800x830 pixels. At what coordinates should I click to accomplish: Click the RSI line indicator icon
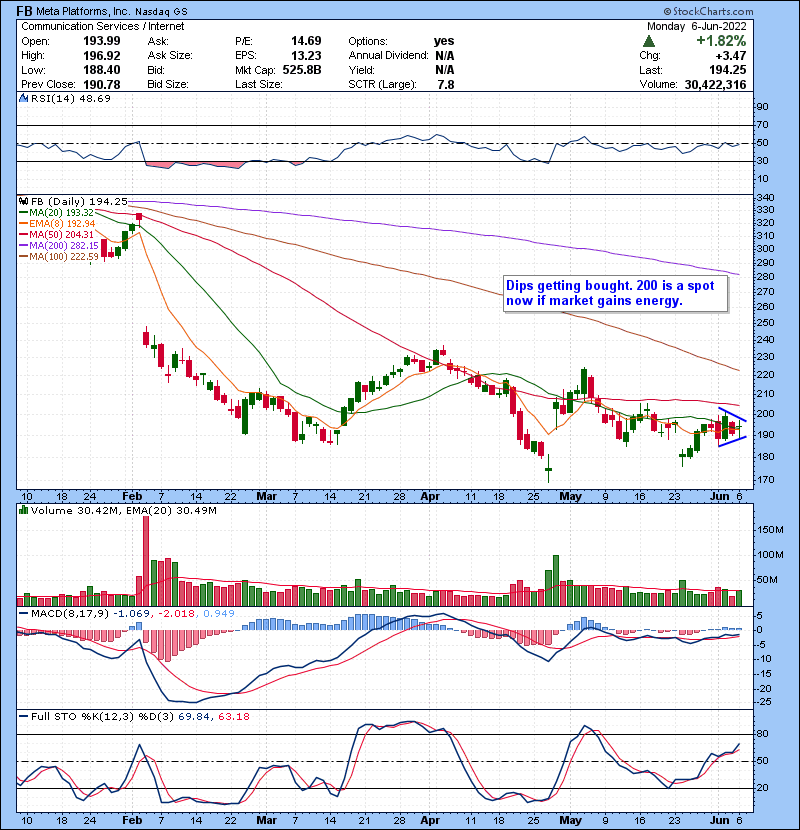[24, 98]
